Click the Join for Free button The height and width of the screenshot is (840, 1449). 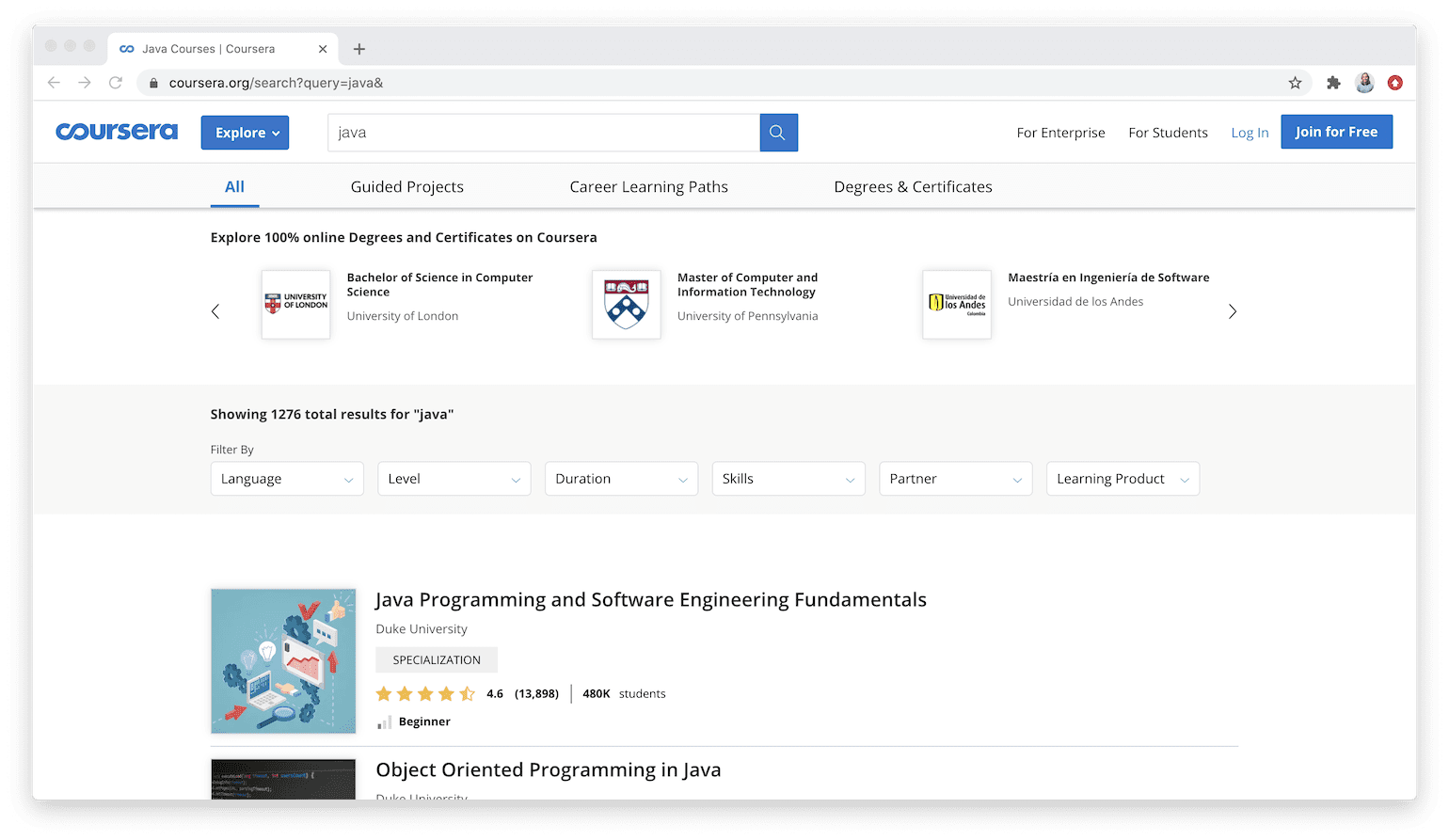click(x=1336, y=132)
